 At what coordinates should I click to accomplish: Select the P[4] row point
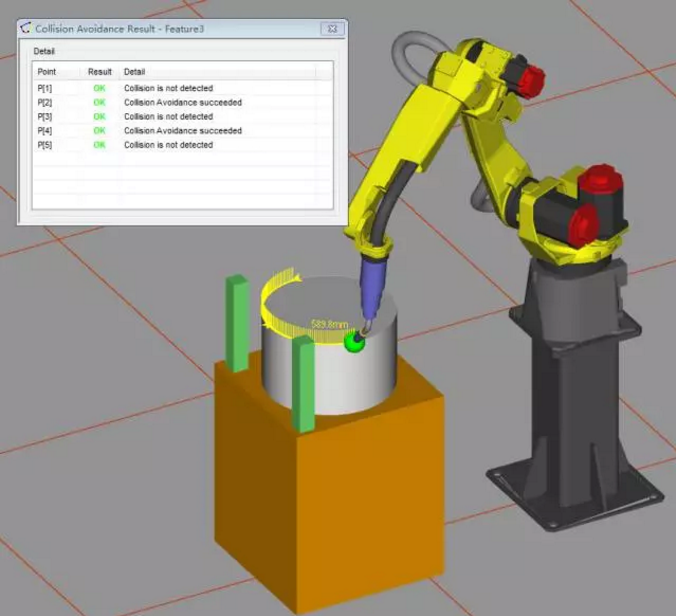coord(45,131)
